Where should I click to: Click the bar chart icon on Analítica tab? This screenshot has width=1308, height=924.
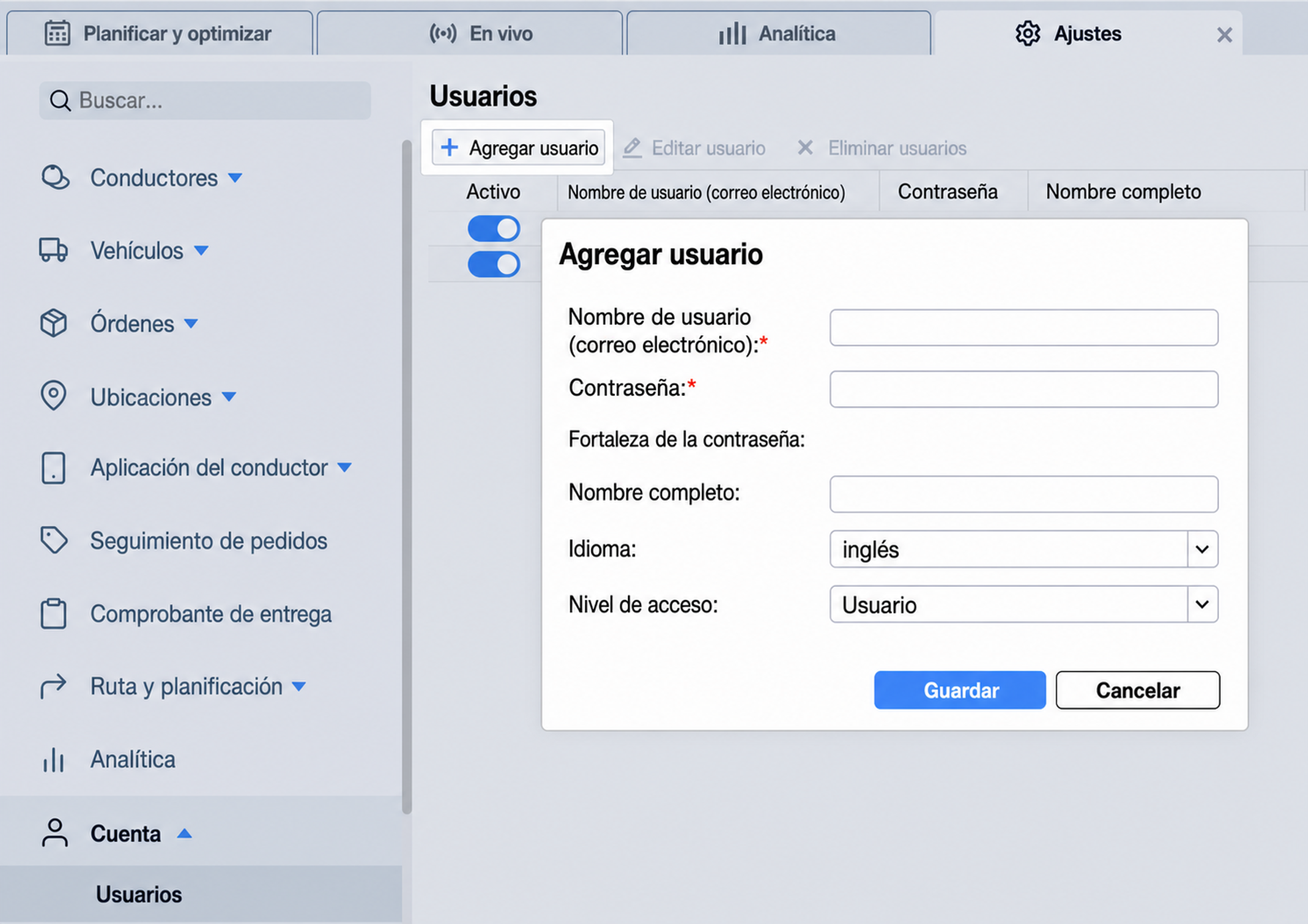pos(732,33)
